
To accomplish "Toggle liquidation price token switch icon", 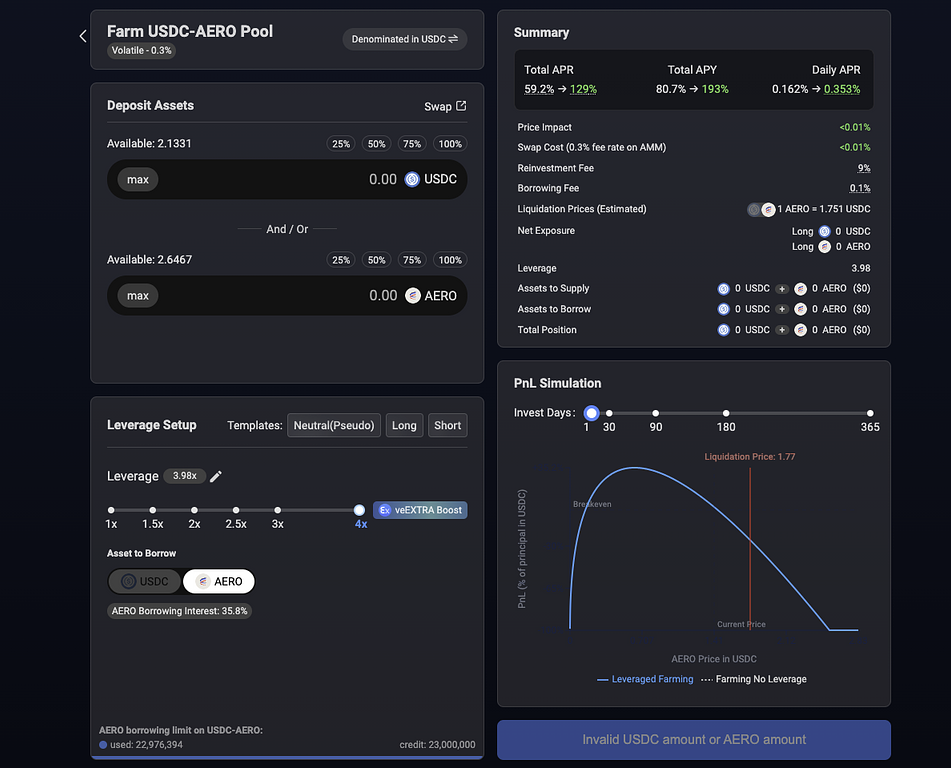I will (x=761, y=210).
